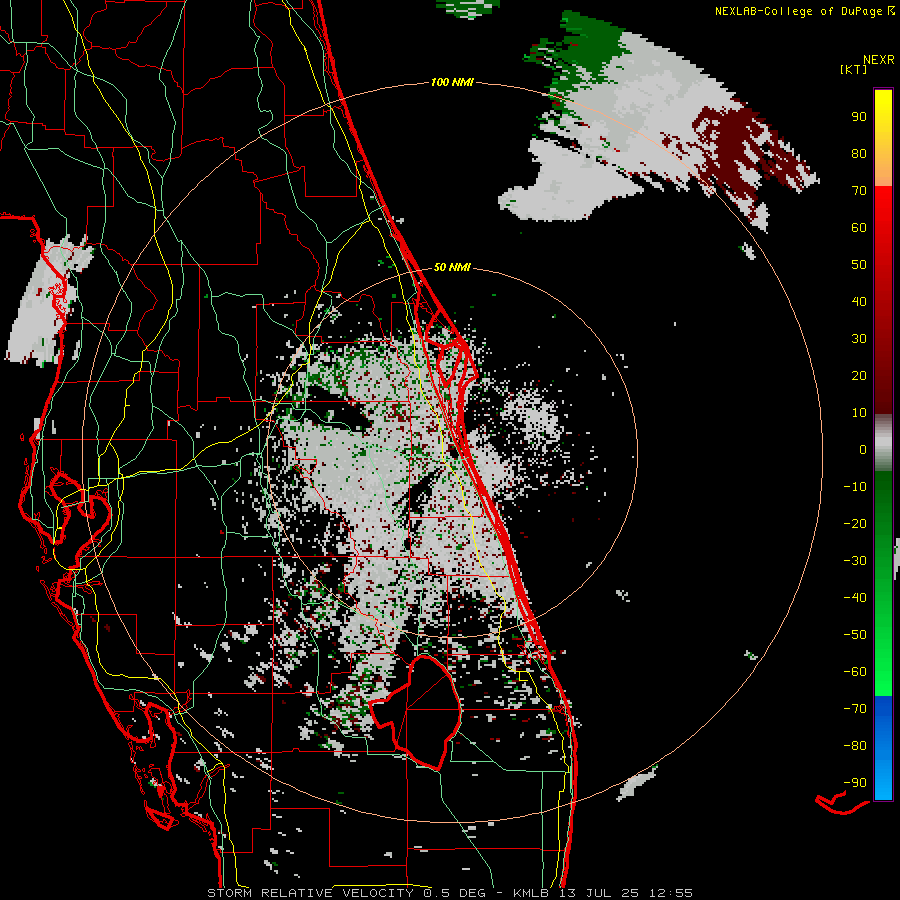
Task: Select the positive 80 knot scale value
Action: tap(859, 154)
